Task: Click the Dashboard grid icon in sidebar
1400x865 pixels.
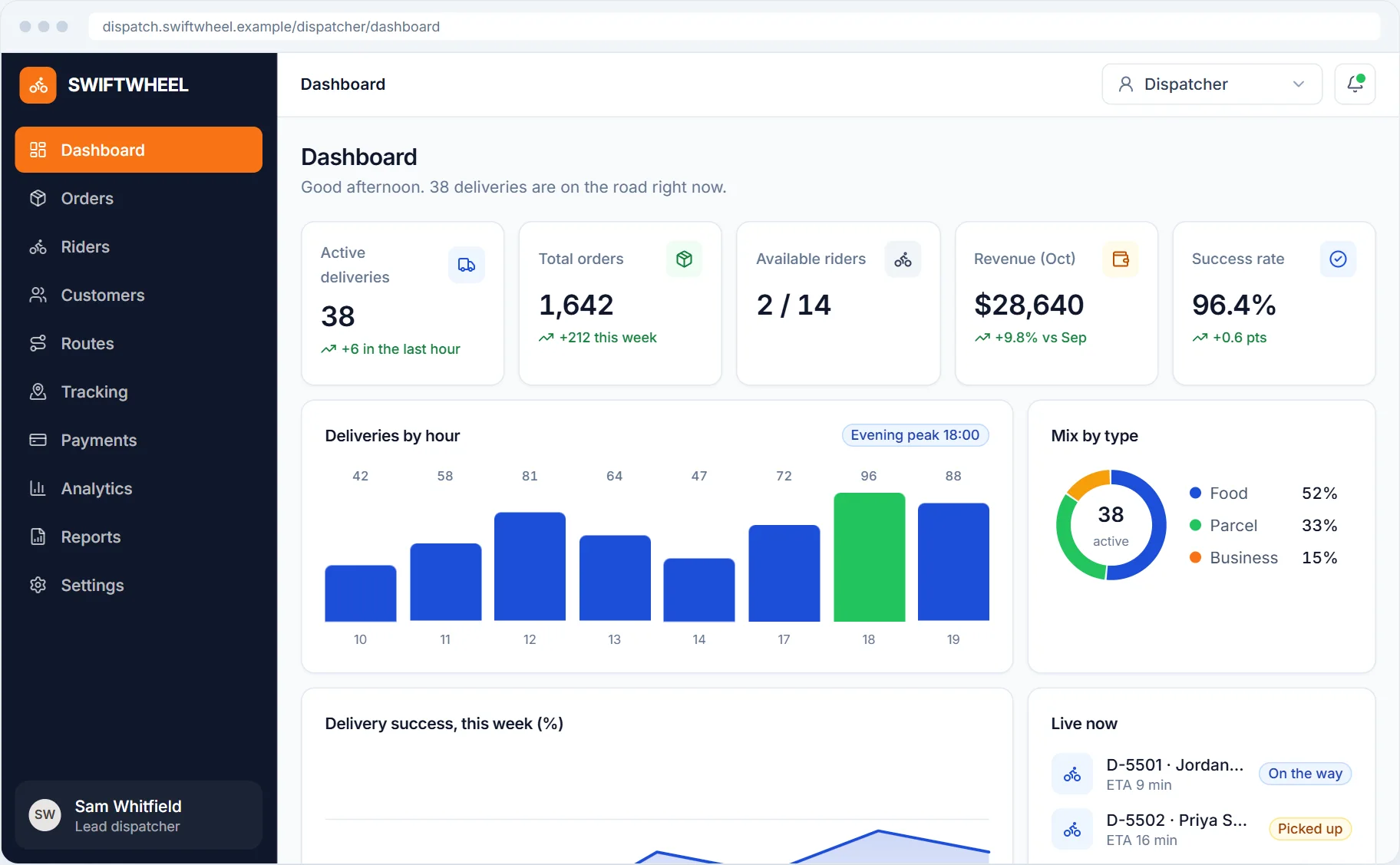Action: [x=38, y=150]
